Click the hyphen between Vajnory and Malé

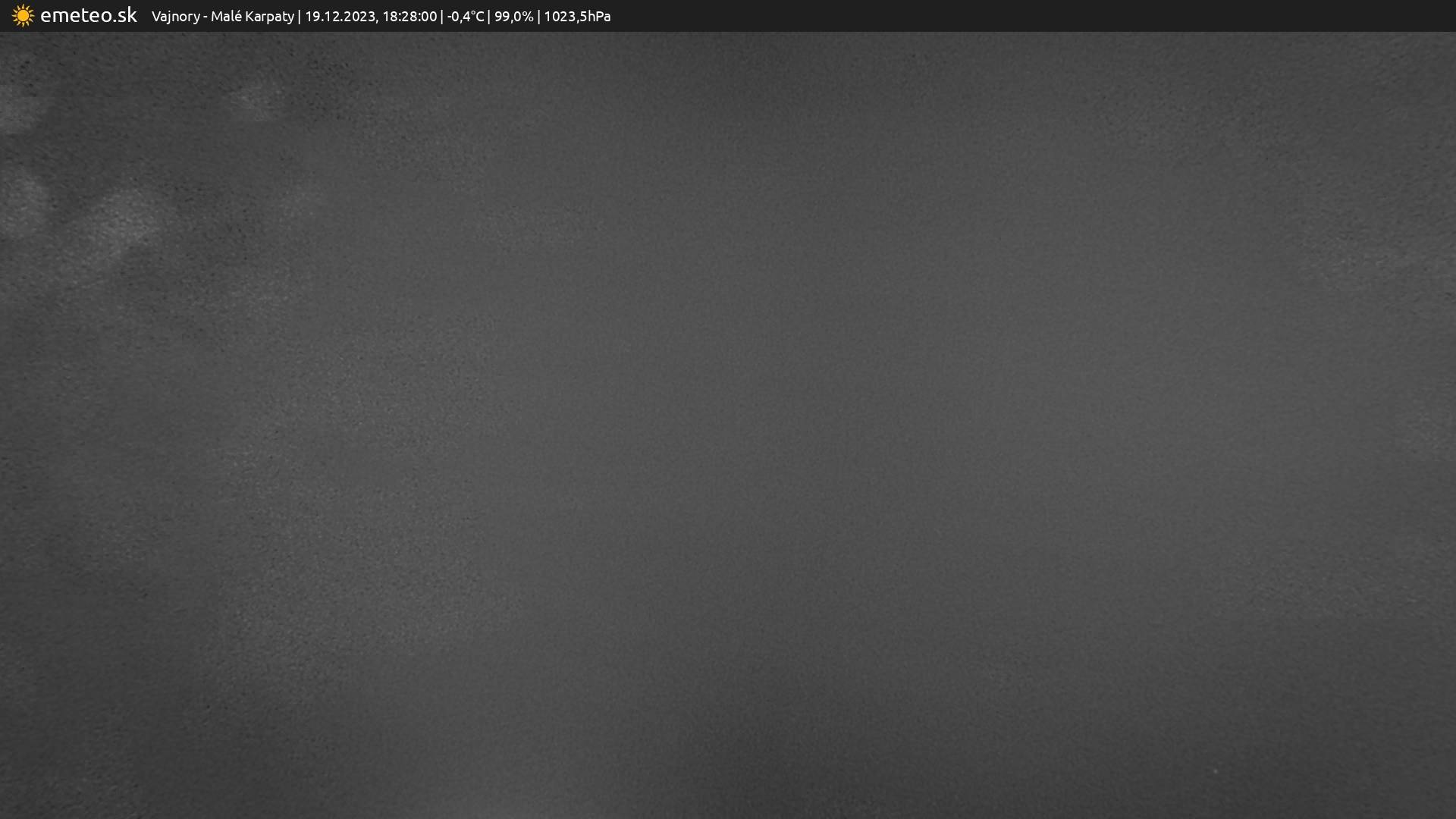click(206, 17)
